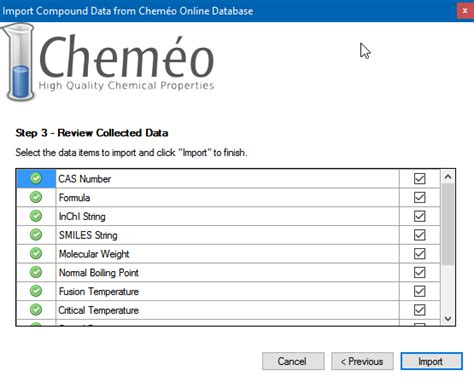Uncheck the Formula import checkbox
Image resolution: width=474 pixels, height=382 pixels.
(x=419, y=197)
